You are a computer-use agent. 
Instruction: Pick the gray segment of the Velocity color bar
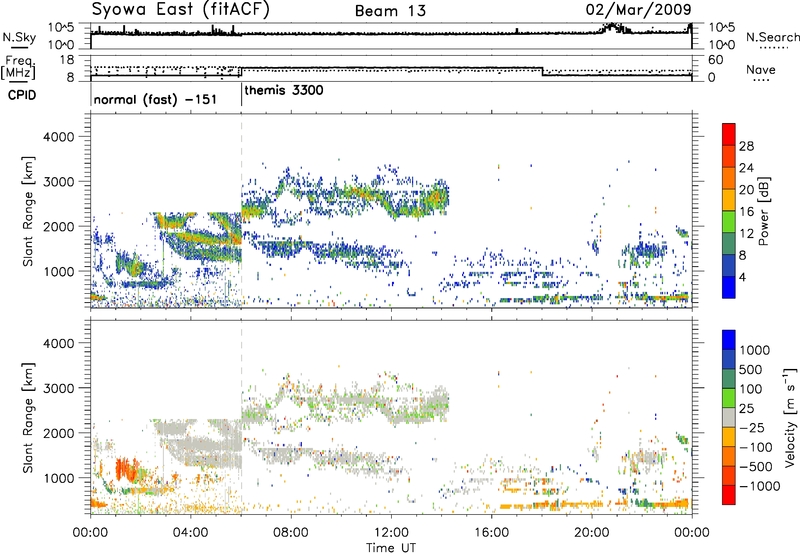point(729,417)
